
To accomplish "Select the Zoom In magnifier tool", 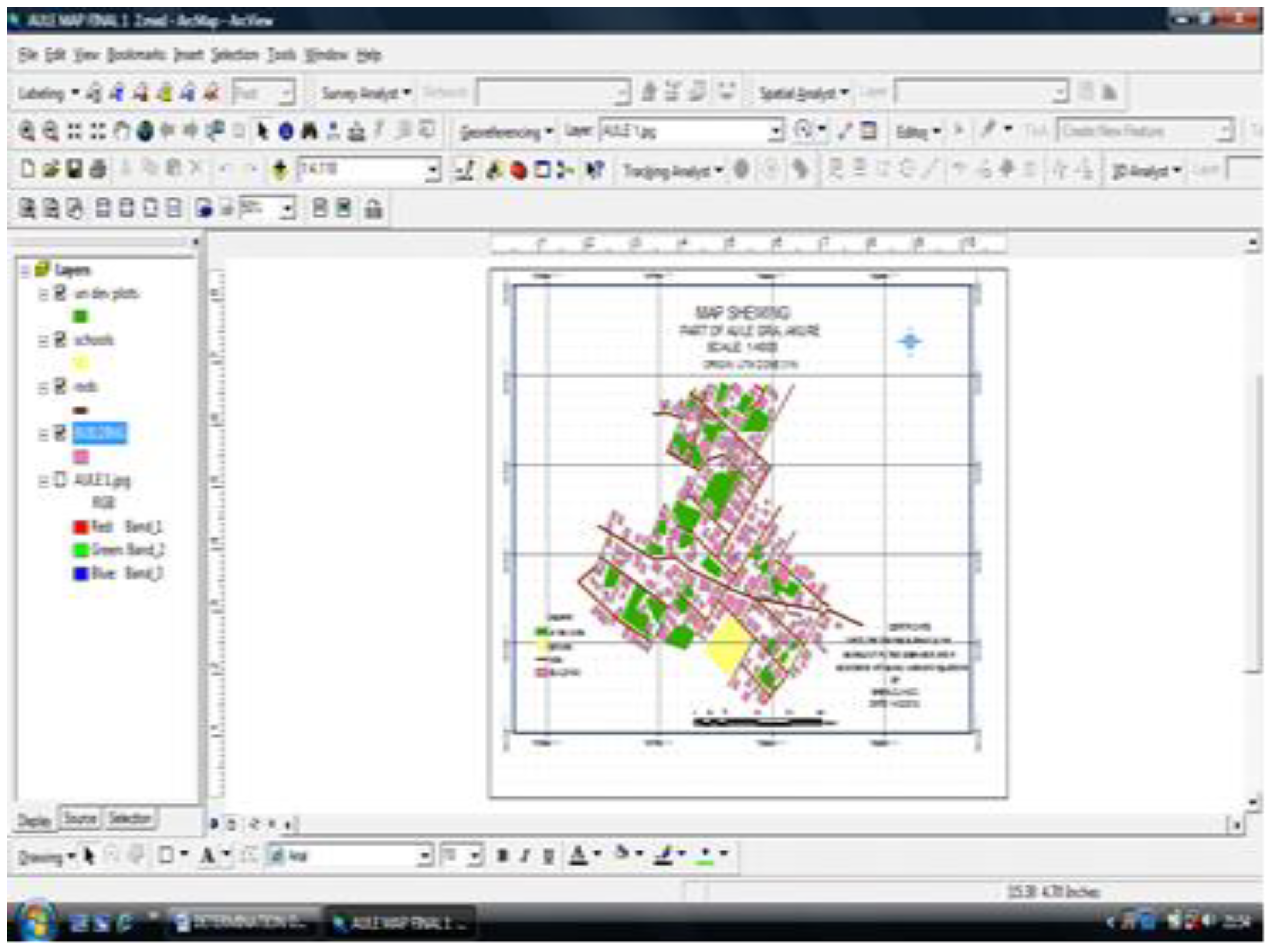I will 26,131.
